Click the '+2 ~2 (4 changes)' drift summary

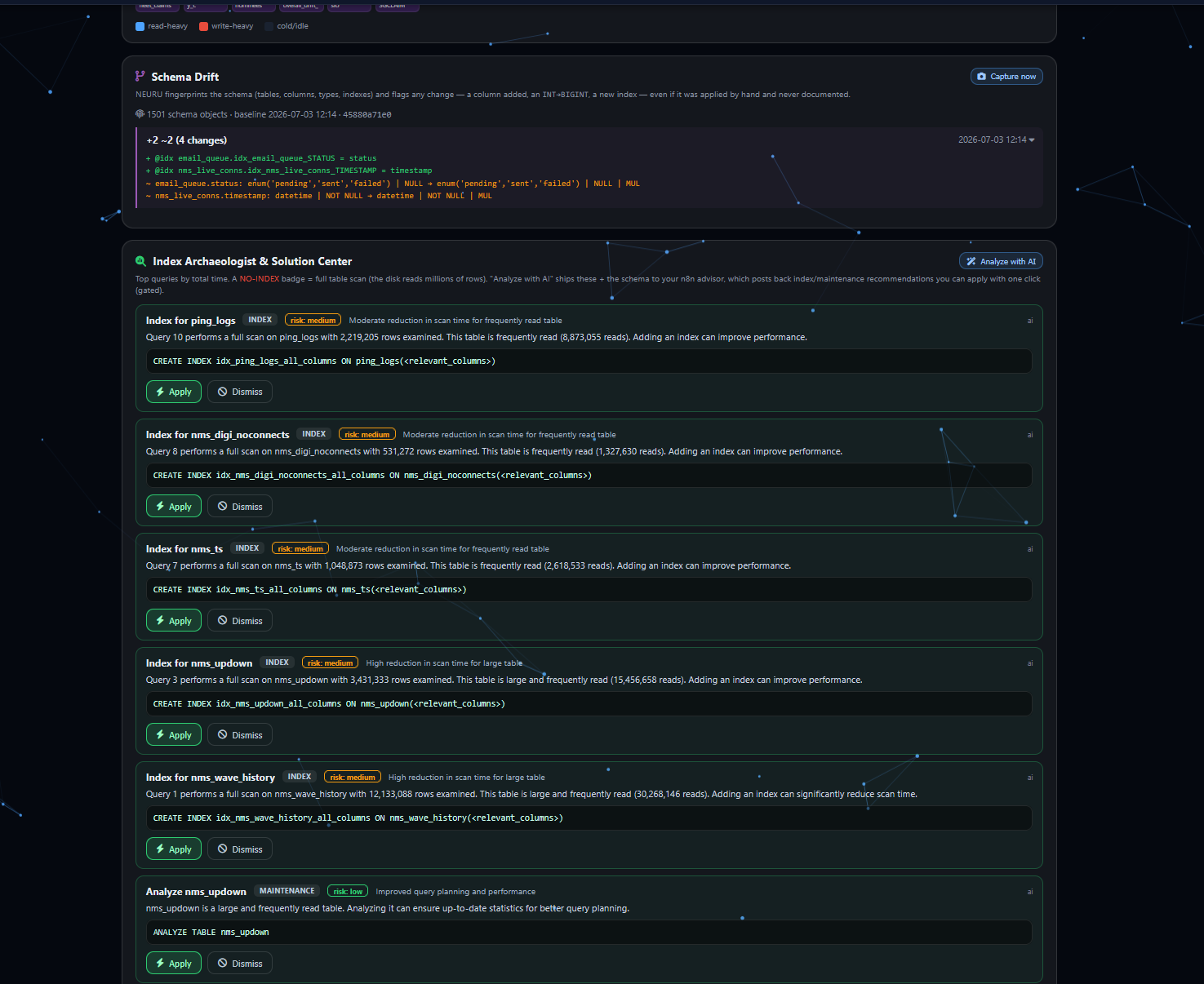[x=187, y=140]
